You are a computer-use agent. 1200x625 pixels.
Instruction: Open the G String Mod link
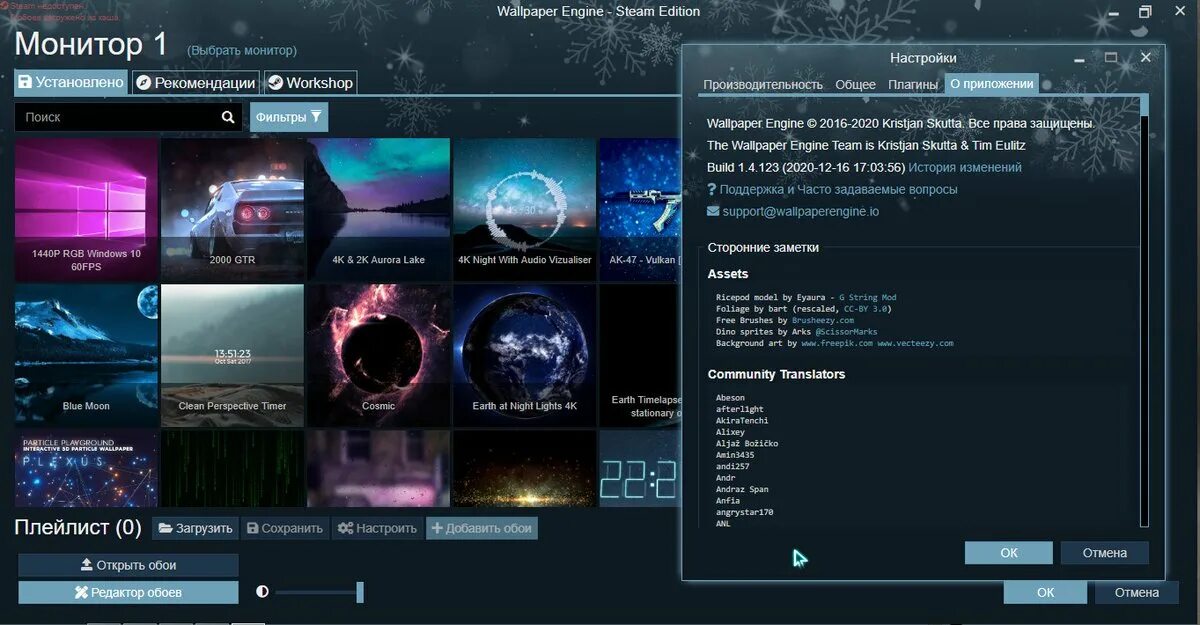867,298
